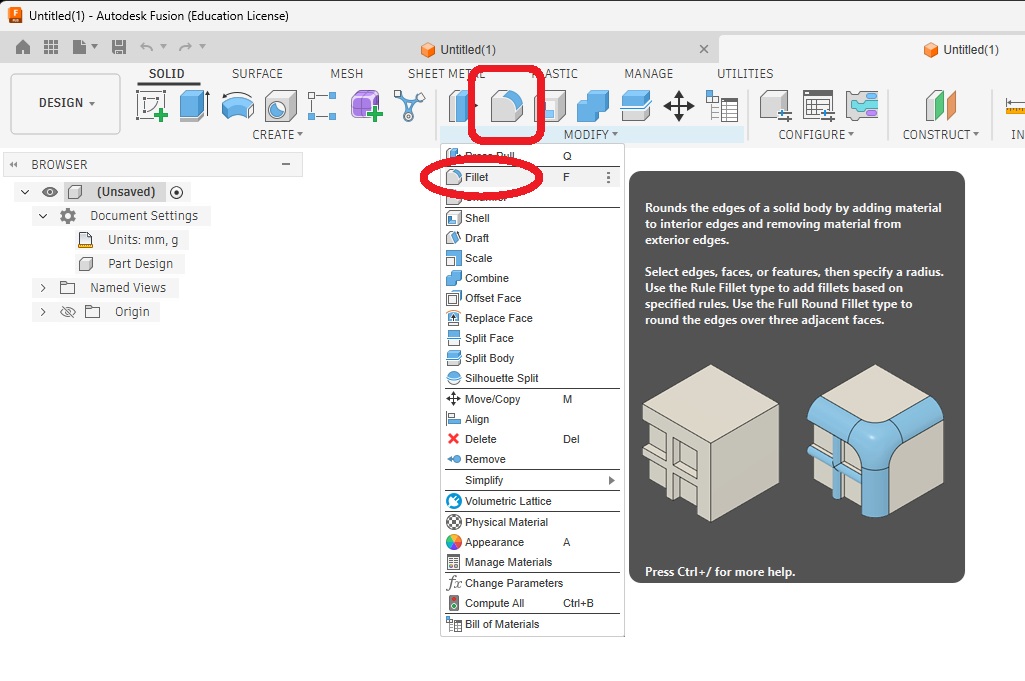Click the Fillet icon in the toolbar
The height and width of the screenshot is (681, 1025).
(507, 106)
